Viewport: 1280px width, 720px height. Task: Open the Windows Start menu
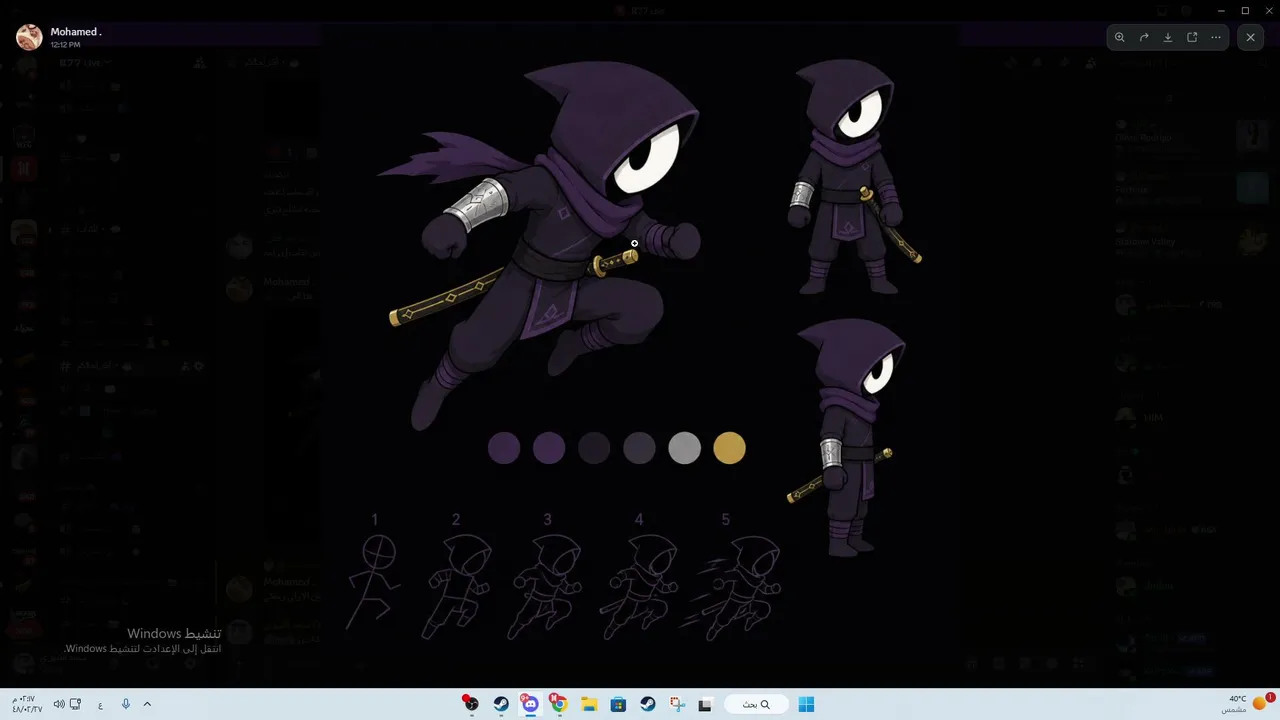tap(806, 704)
